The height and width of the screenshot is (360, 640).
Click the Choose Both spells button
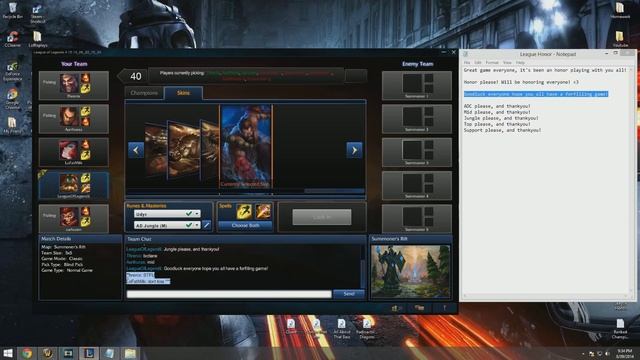(x=245, y=225)
